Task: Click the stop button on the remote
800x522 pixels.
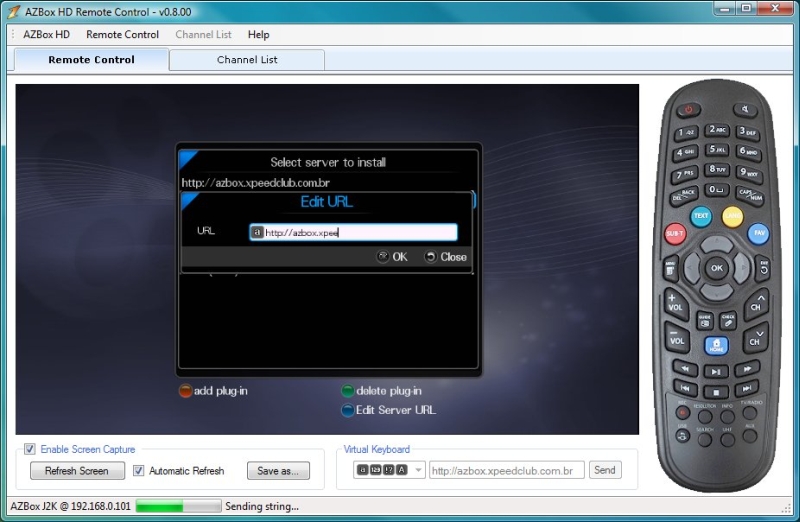Action: (x=716, y=392)
